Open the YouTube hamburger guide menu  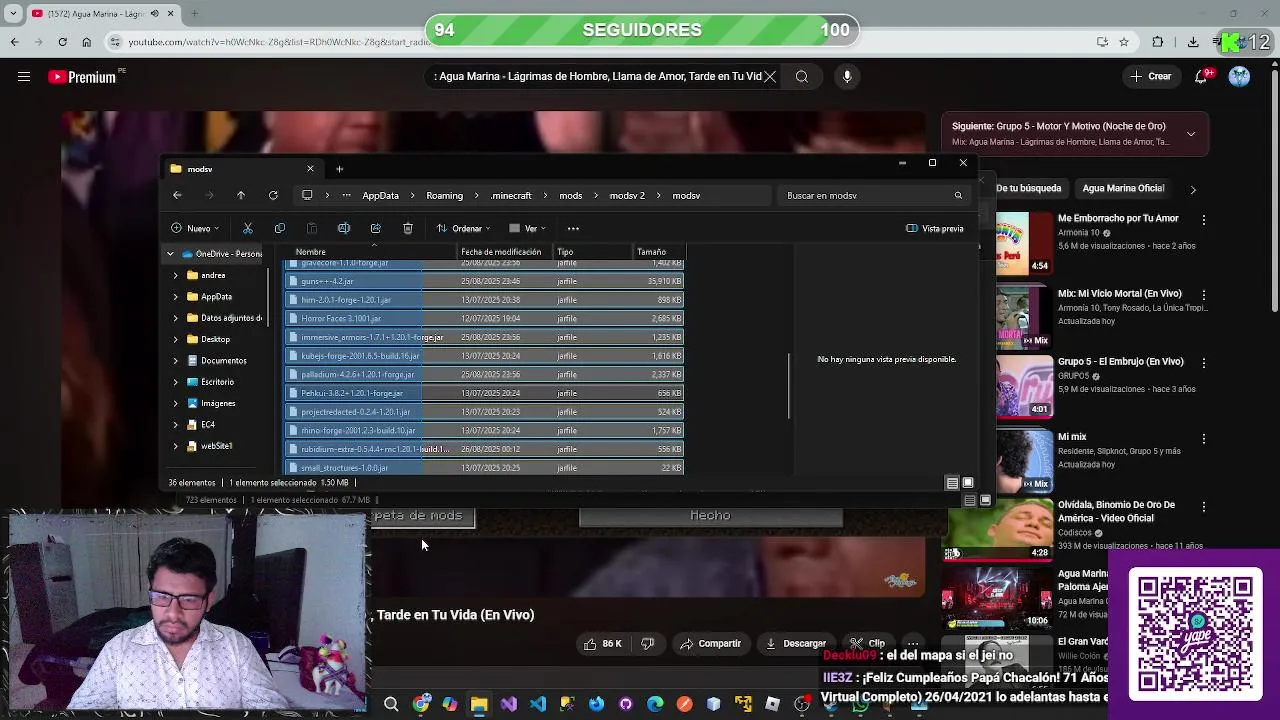coord(24,77)
